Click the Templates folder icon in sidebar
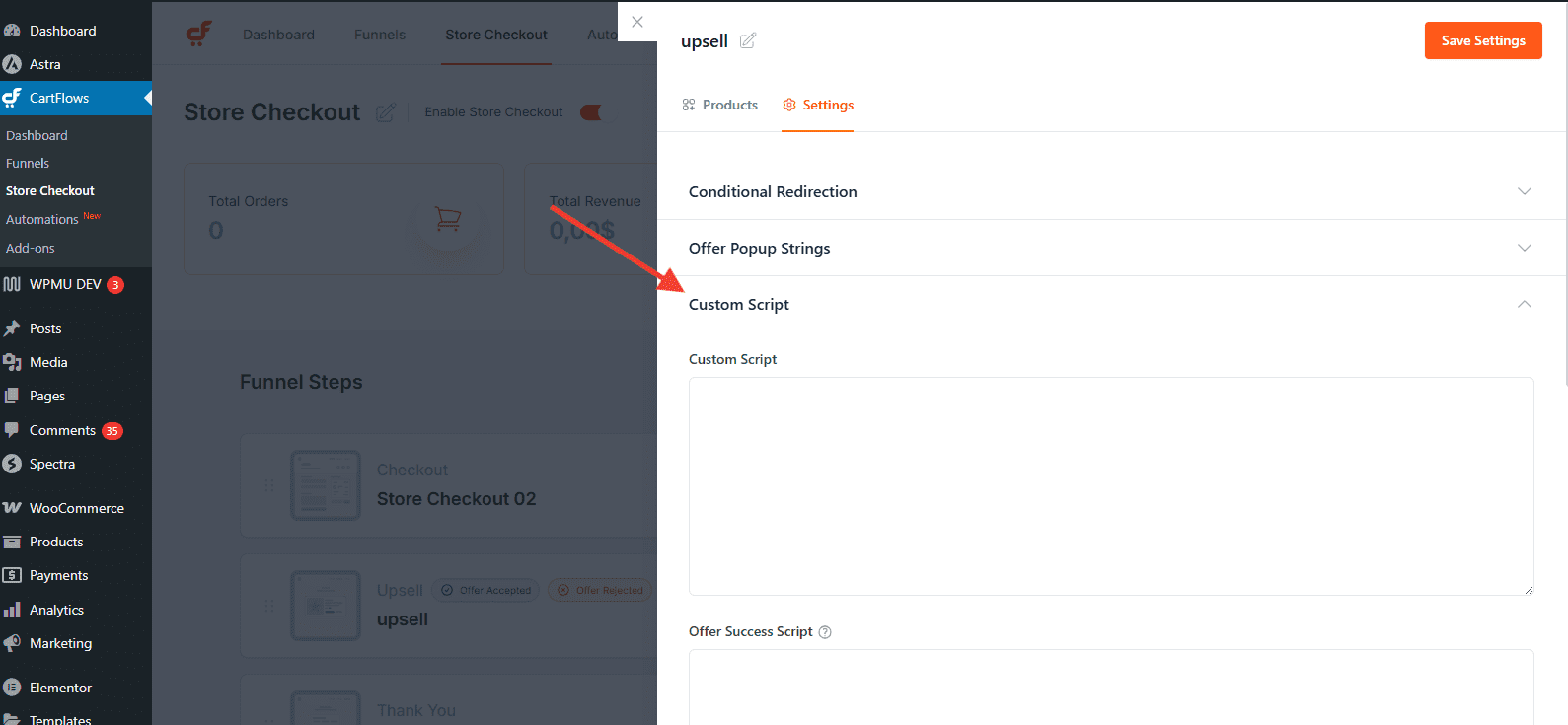 point(12,719)
